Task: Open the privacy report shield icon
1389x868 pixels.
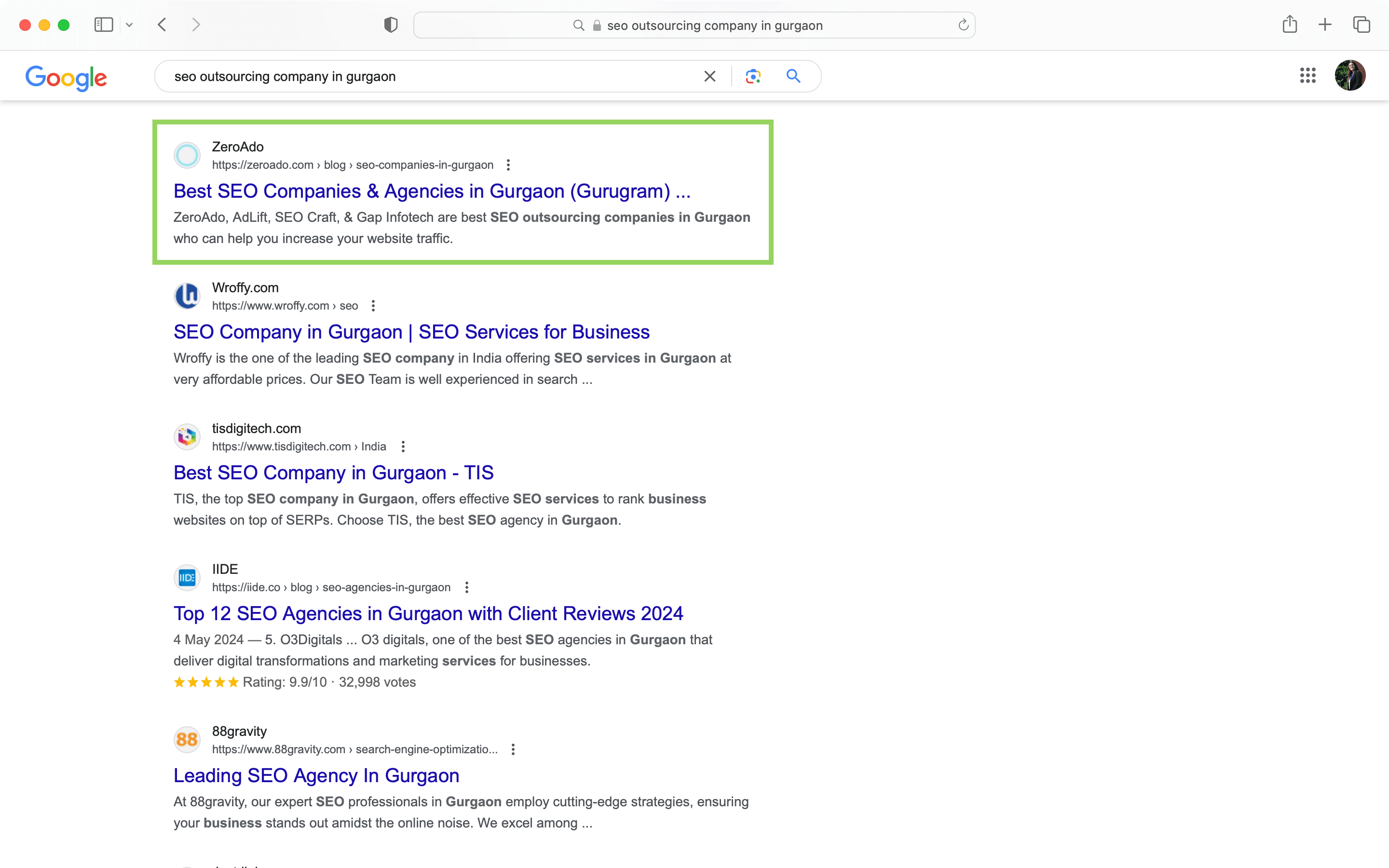Action: tap(391, 25)
